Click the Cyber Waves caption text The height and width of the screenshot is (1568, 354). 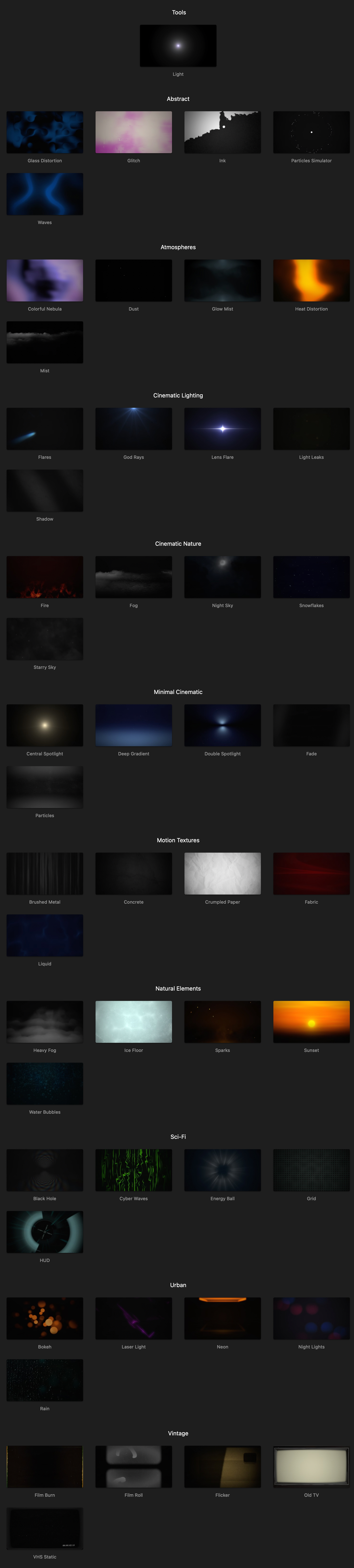pyautogui.click(x=134, y=1199)
